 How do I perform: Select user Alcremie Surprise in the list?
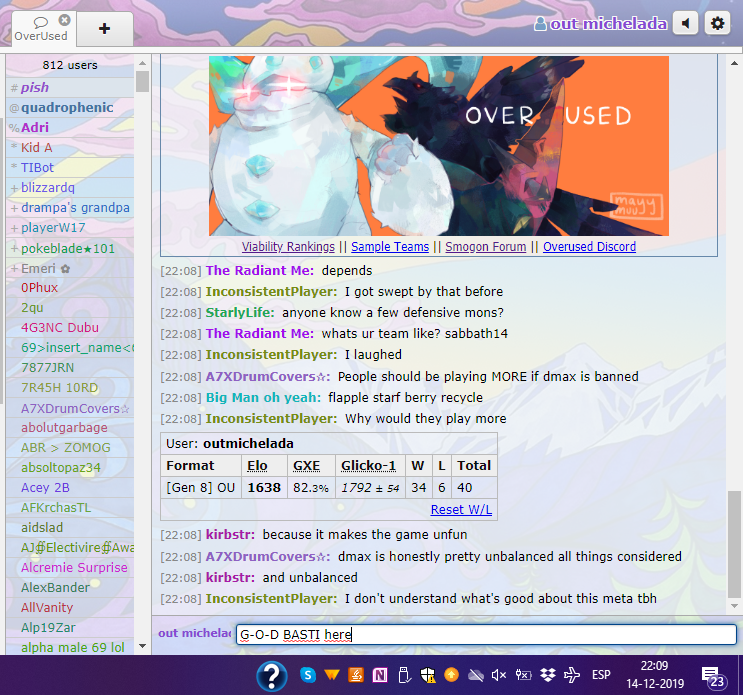70,568
